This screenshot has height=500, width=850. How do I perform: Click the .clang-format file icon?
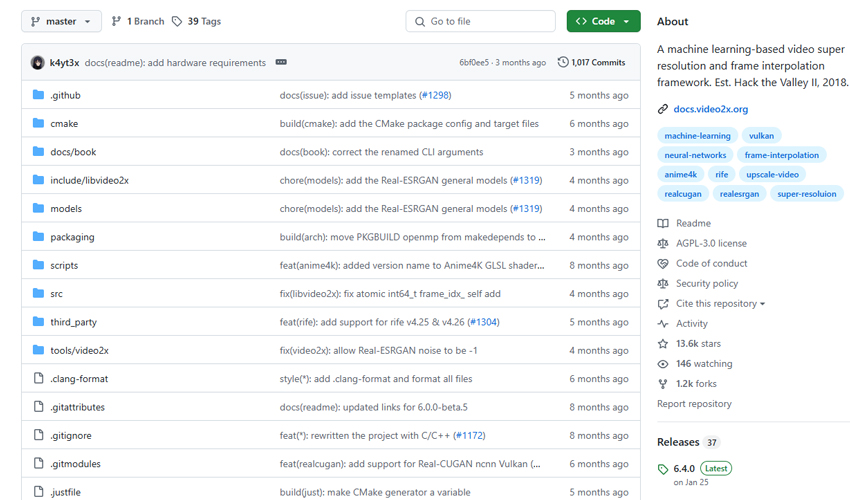click(x=38, y=378)
